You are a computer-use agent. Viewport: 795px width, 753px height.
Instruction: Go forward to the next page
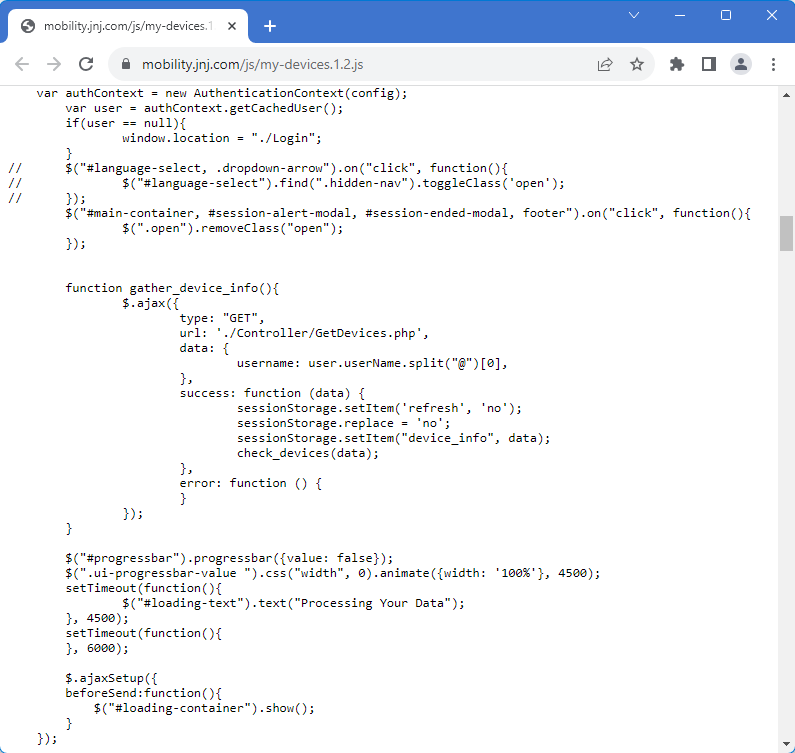pos(54,64)
